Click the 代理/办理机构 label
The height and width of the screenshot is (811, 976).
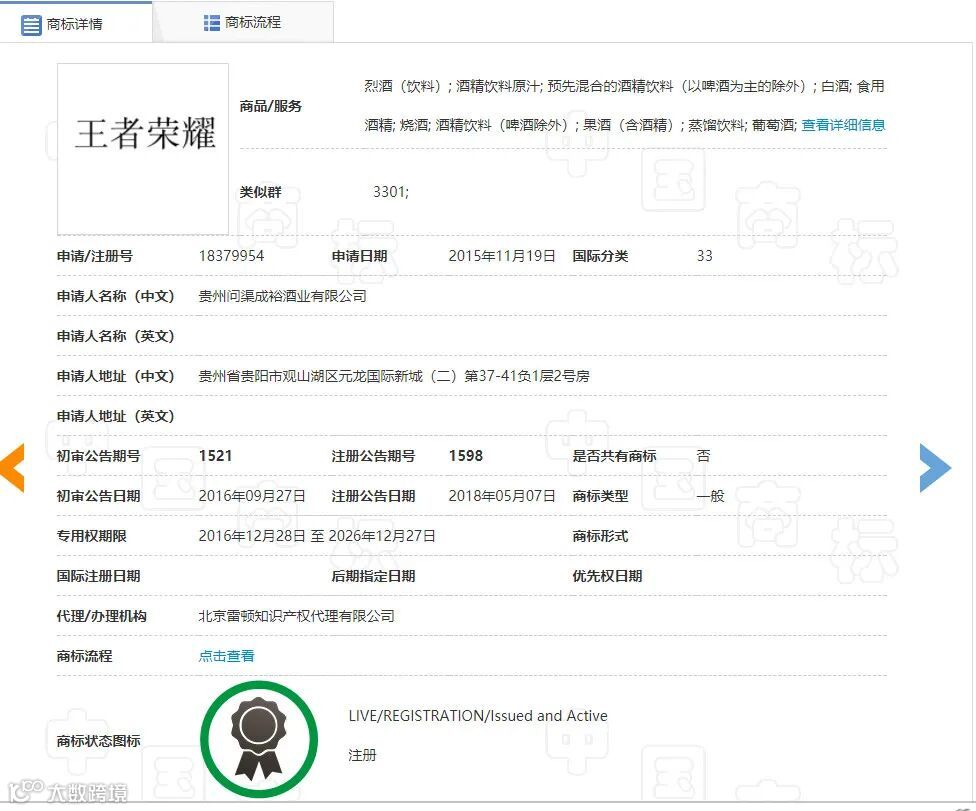[x=101, y=616]
